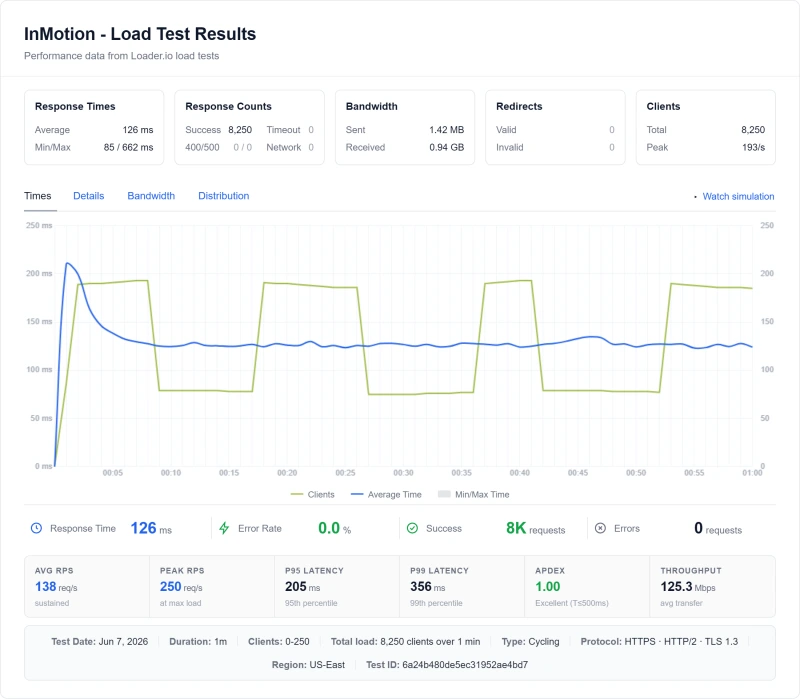This screenshot has height=699, width=800.
Task: Click the clock icon beside Response Time
Action: pyautogui.click(x=36, y=528)
